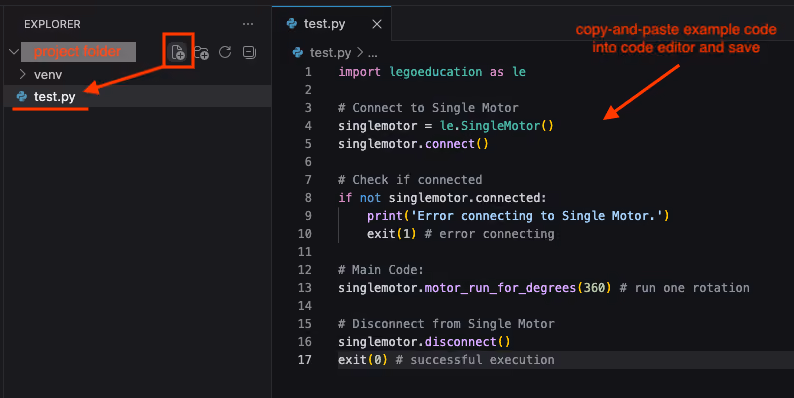Viewport: 794px width, 398px height.
Task: Click 'singlemotor.disconnect()' on line 16
Action: (424, 342)
